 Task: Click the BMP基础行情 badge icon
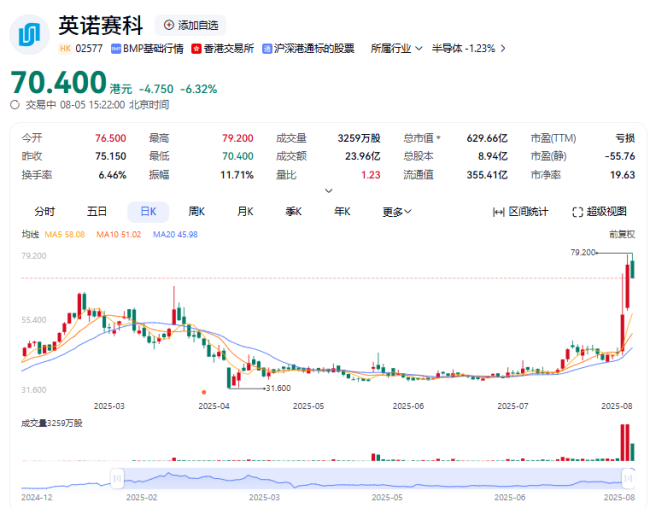tap(116, 48)
